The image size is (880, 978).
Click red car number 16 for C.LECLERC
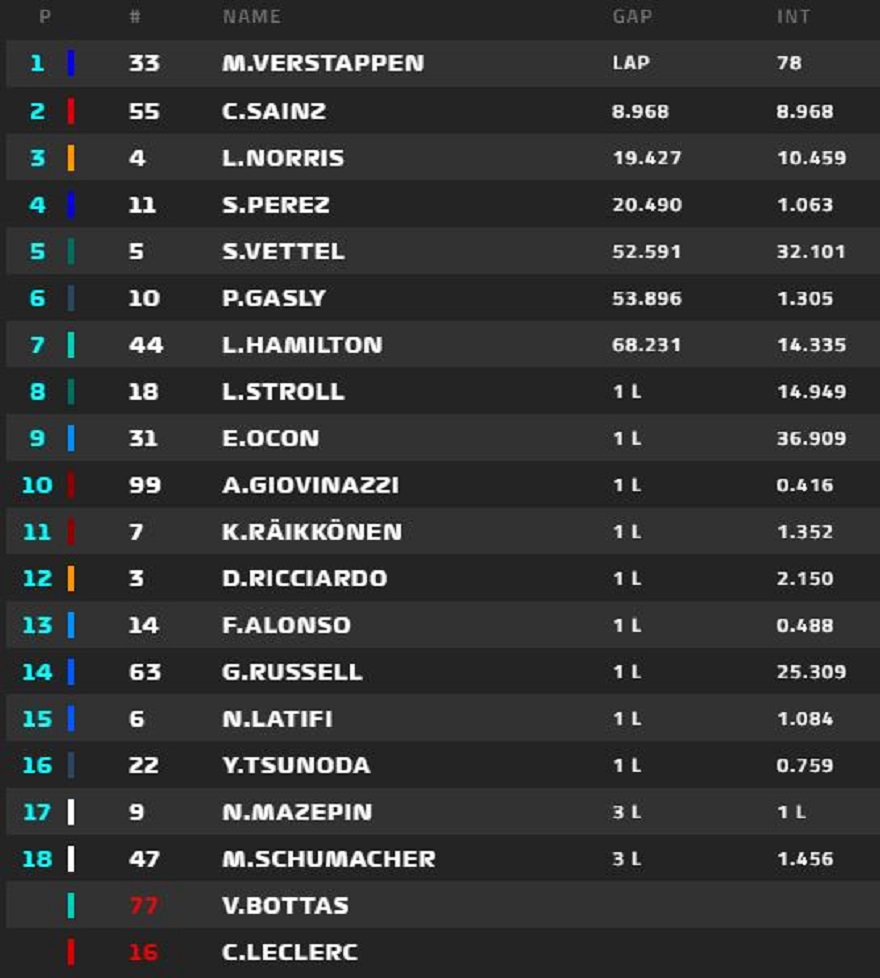click(x=143, y=952)
